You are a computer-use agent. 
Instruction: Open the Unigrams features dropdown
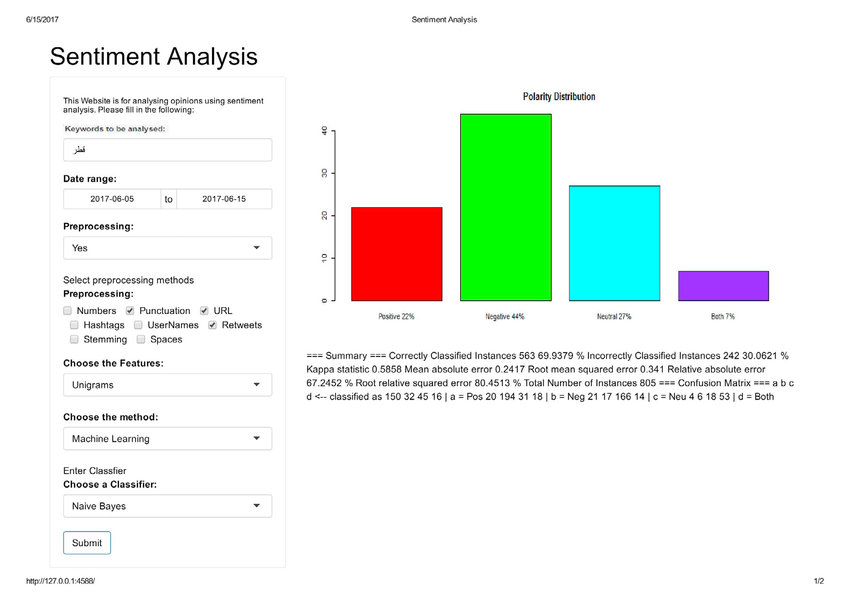pos(168,385)
